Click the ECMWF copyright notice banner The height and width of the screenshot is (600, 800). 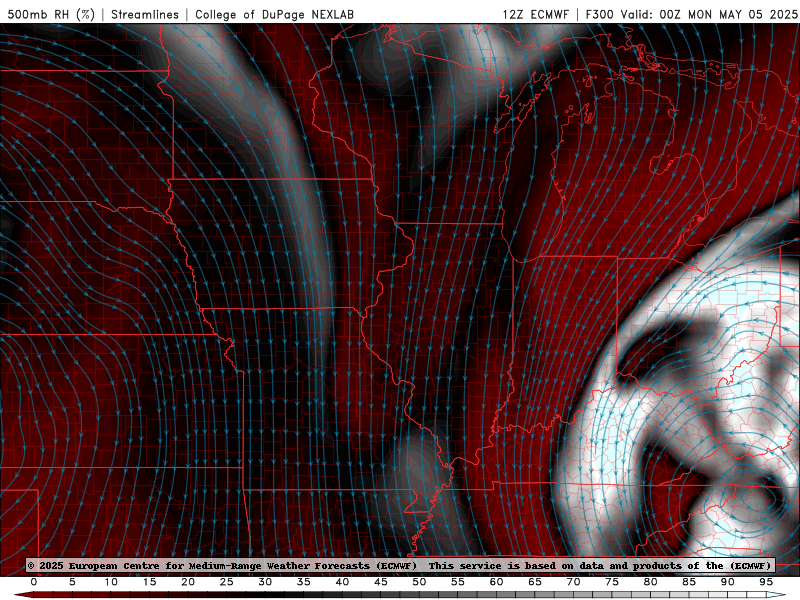pyautogui.click(x=401, y=566)
